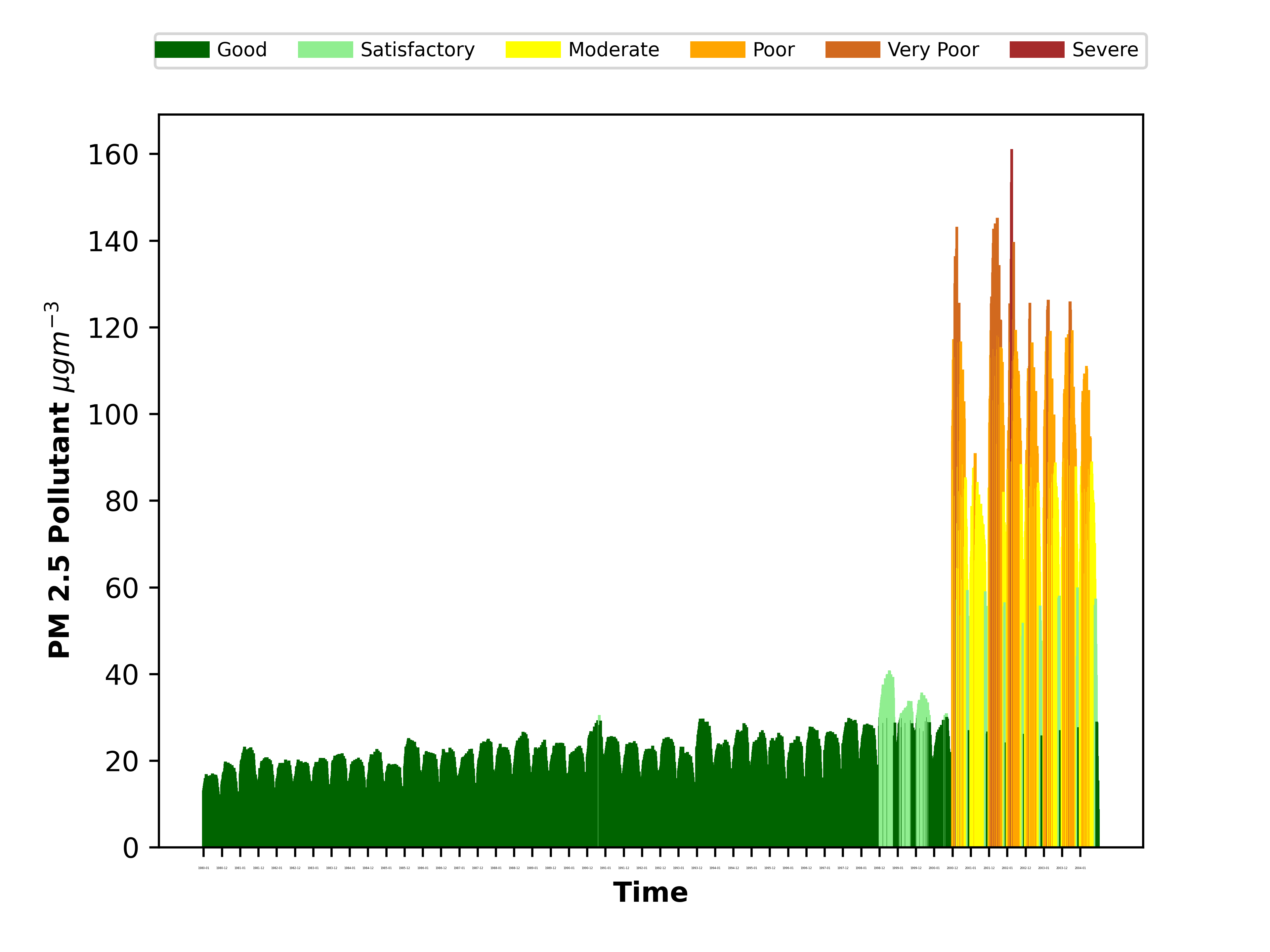Click the dark green Good legend swatch
1270x952 pixels.
pyautogui.click(x=182, y=50)
